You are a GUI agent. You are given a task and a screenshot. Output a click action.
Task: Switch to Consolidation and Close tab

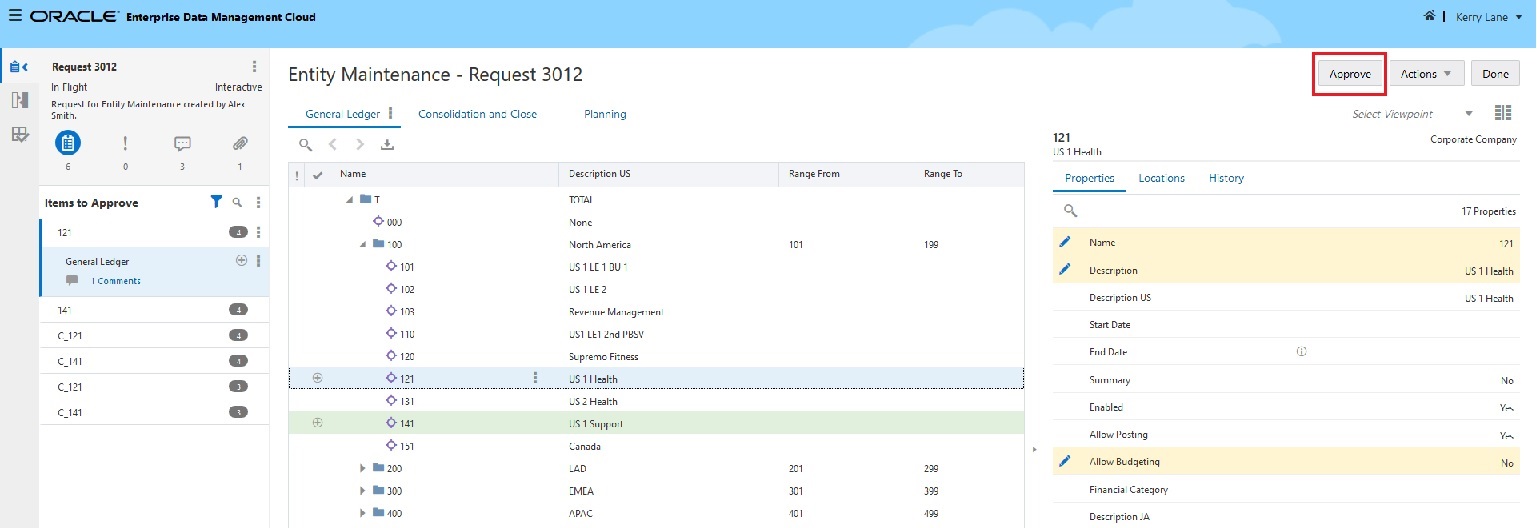[477, 114]
